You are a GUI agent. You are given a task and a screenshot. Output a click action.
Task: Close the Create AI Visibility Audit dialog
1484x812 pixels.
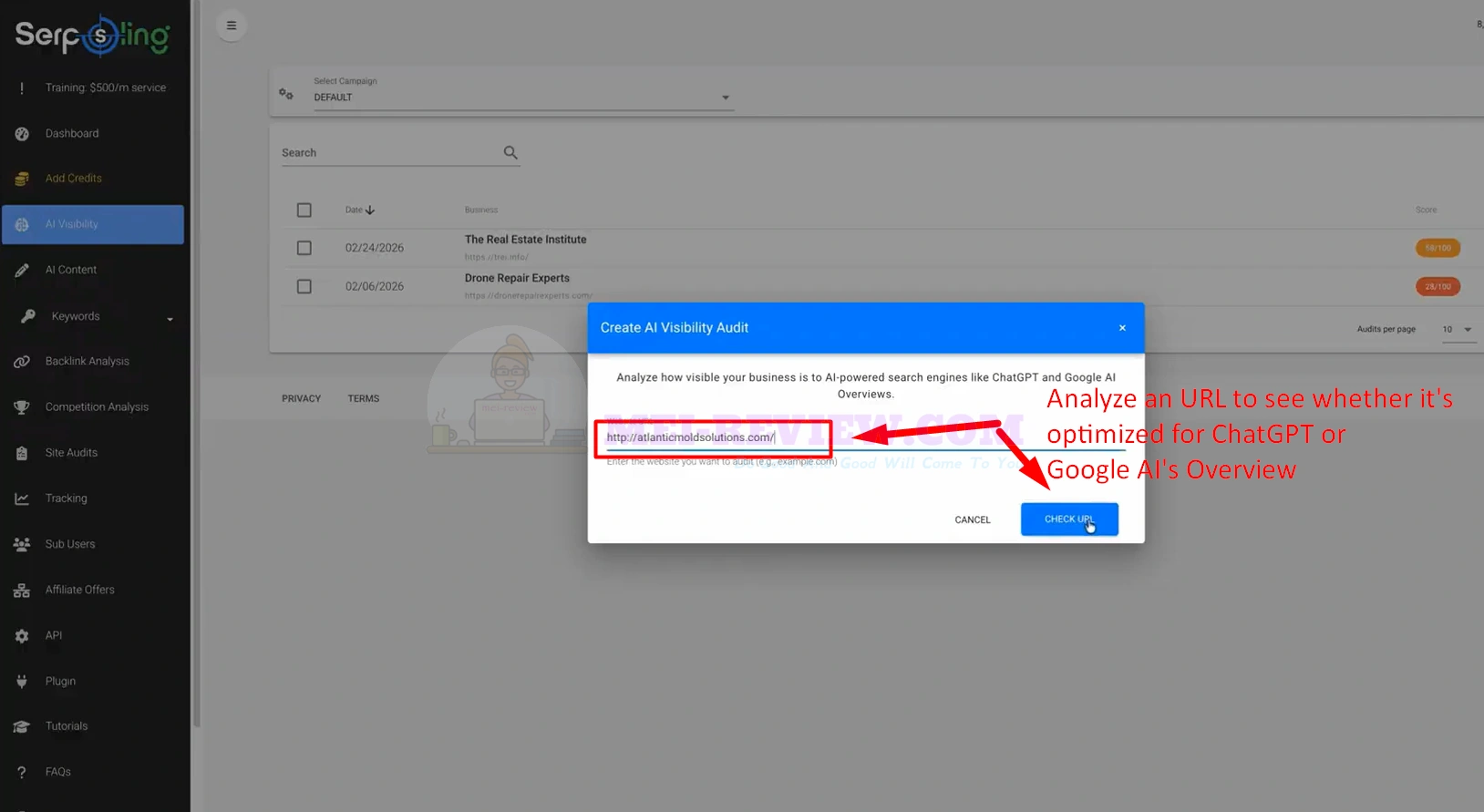[1122, 328]
